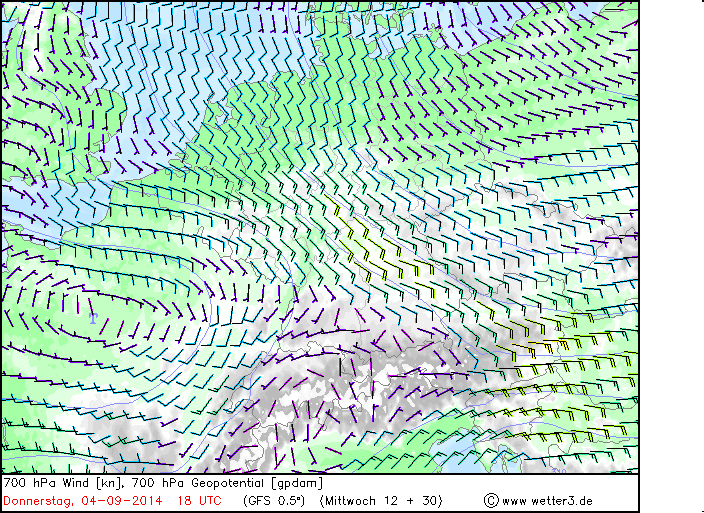Click the blue T low-pressure marker
This screenshot has height=513, width=704.
(x=93, y=319)
